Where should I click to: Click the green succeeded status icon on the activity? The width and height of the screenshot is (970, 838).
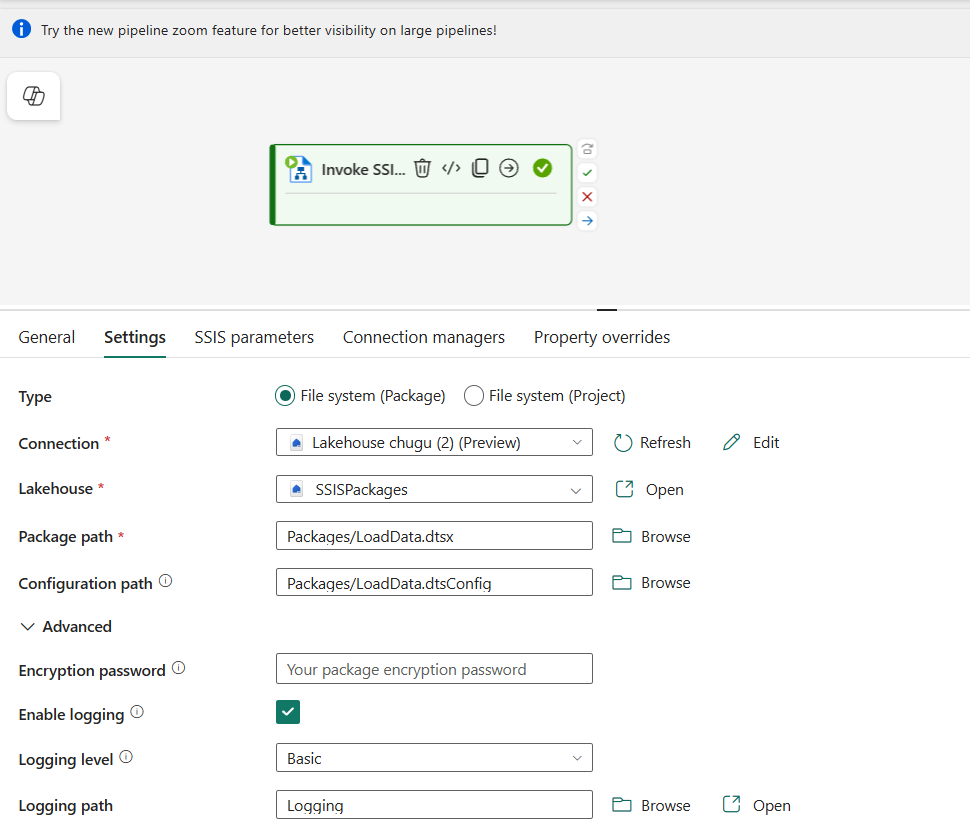click(x=542, y=169)
